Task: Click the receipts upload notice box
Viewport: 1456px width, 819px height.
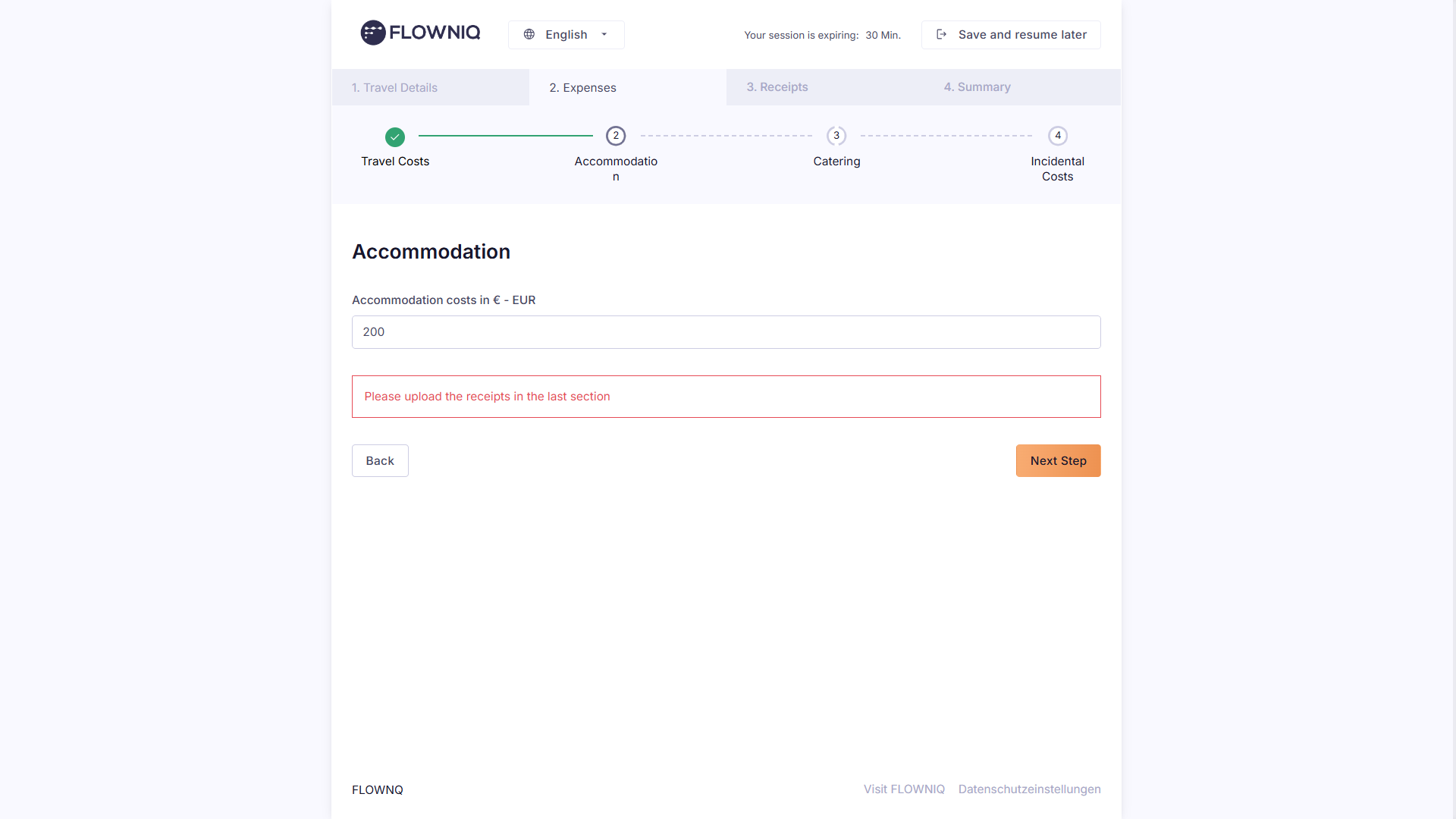Action: [726, 397]
